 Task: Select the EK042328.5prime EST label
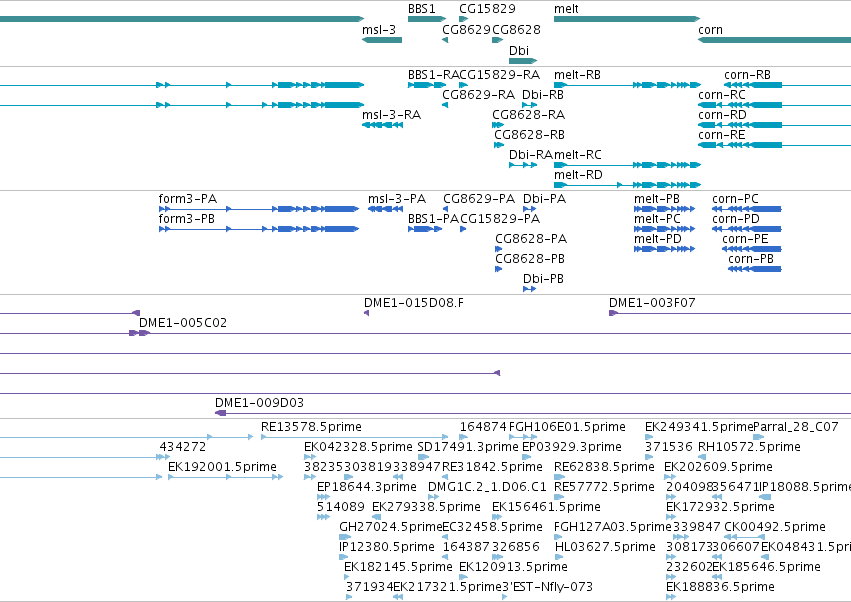coord(358,447)
